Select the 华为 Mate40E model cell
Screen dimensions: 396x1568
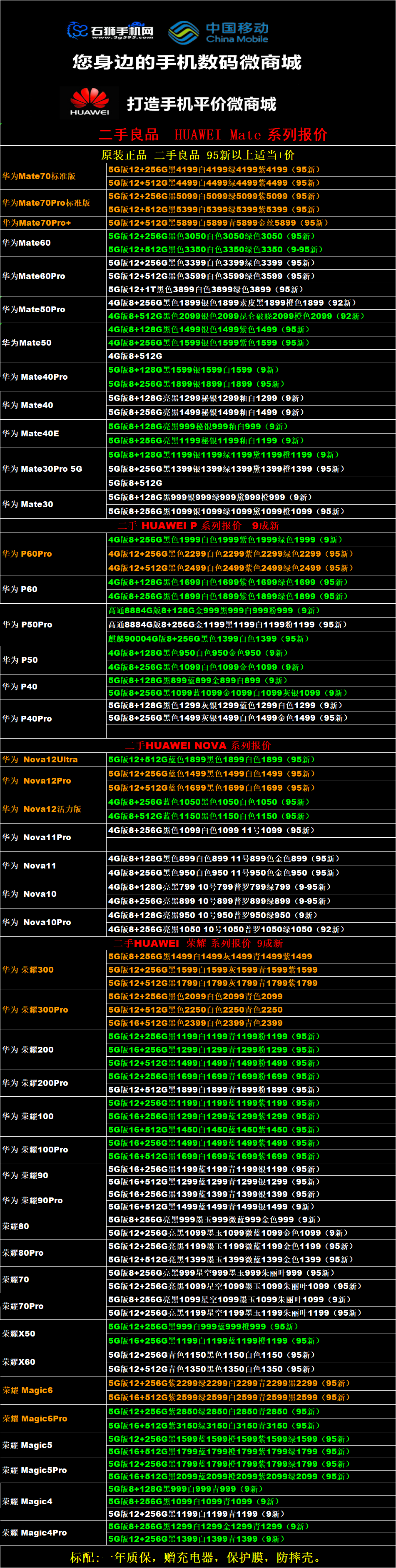53,433
